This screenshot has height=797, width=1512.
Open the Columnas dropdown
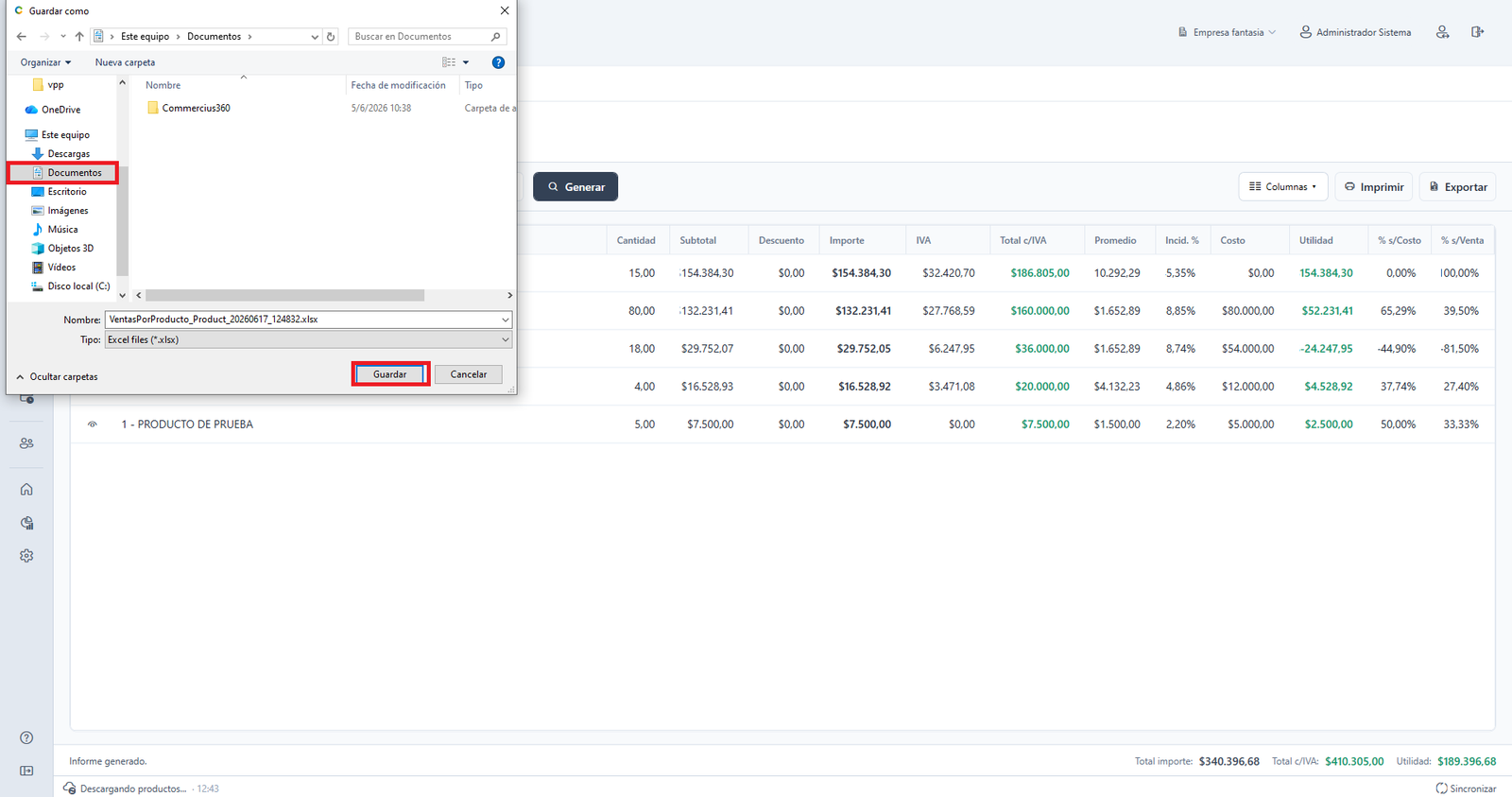[1282, 187]
